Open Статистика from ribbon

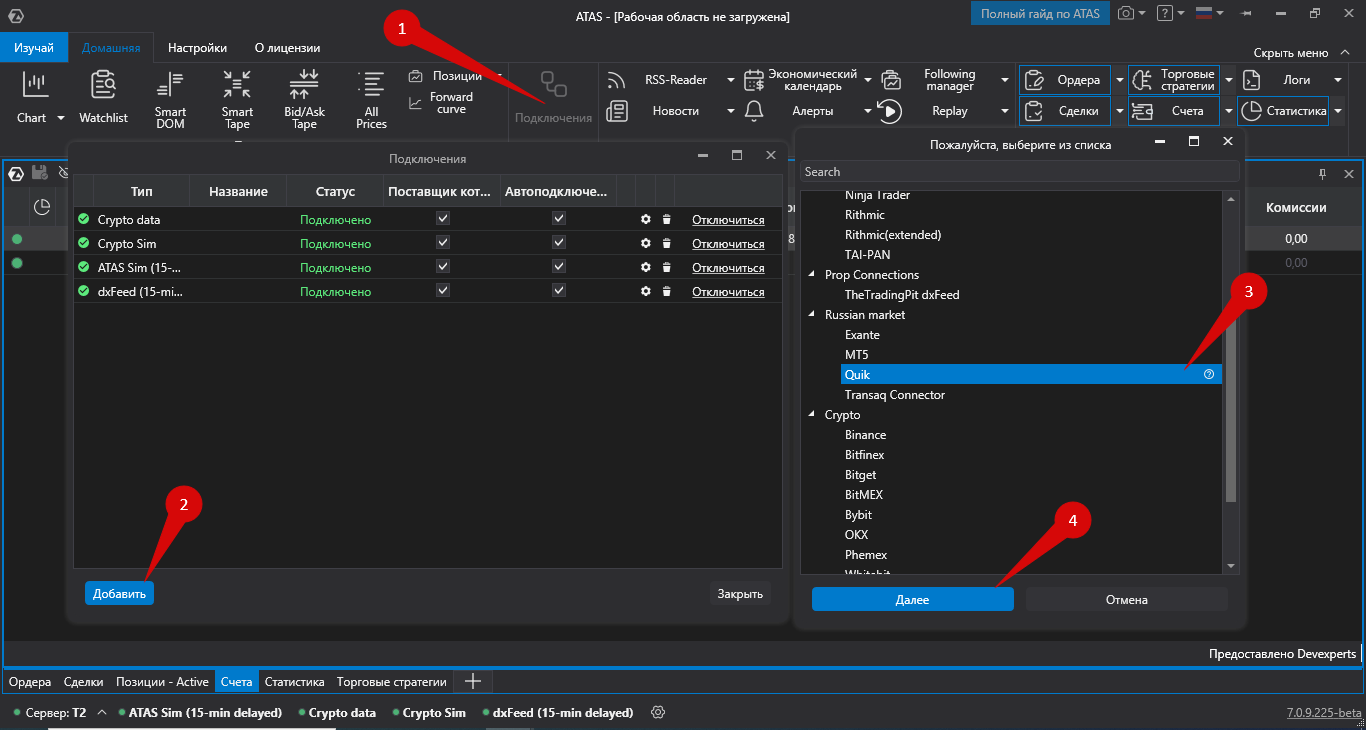tap(1284, 111)
